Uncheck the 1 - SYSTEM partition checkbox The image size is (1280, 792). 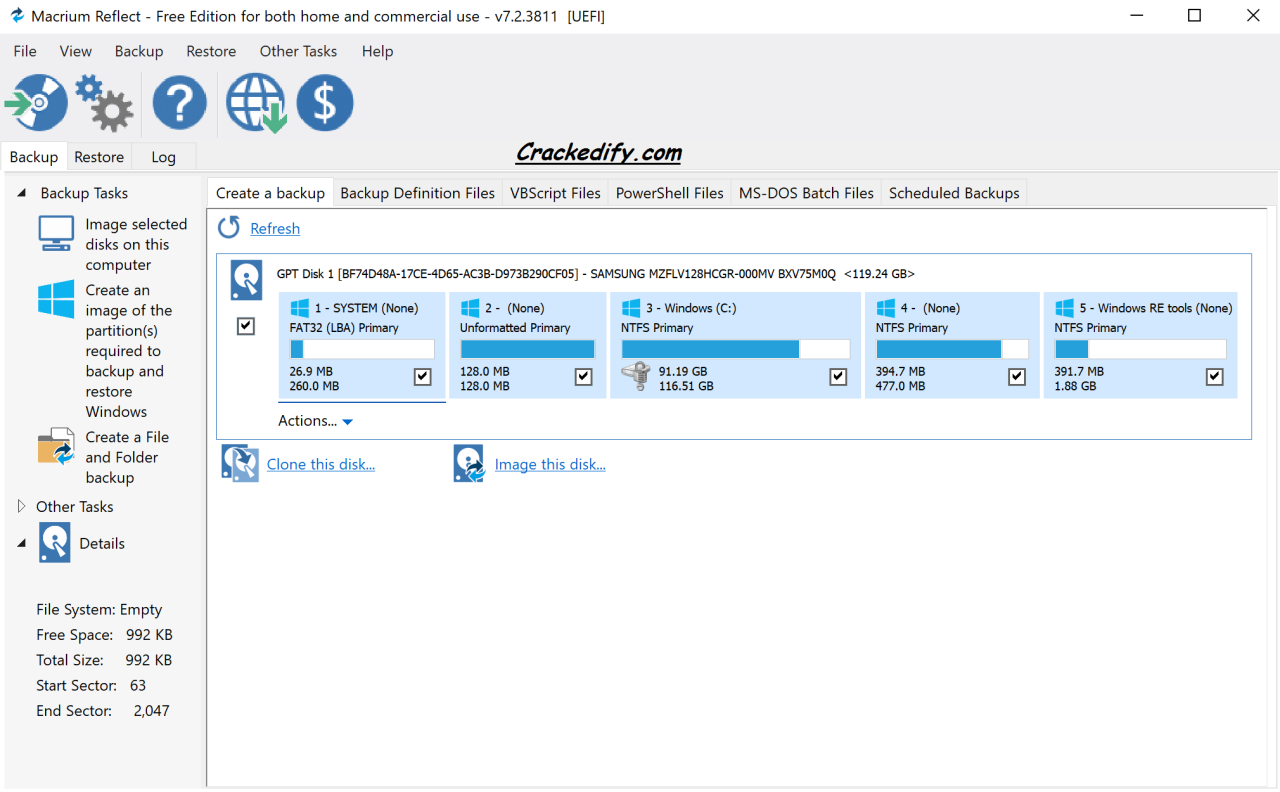point(422,377)
